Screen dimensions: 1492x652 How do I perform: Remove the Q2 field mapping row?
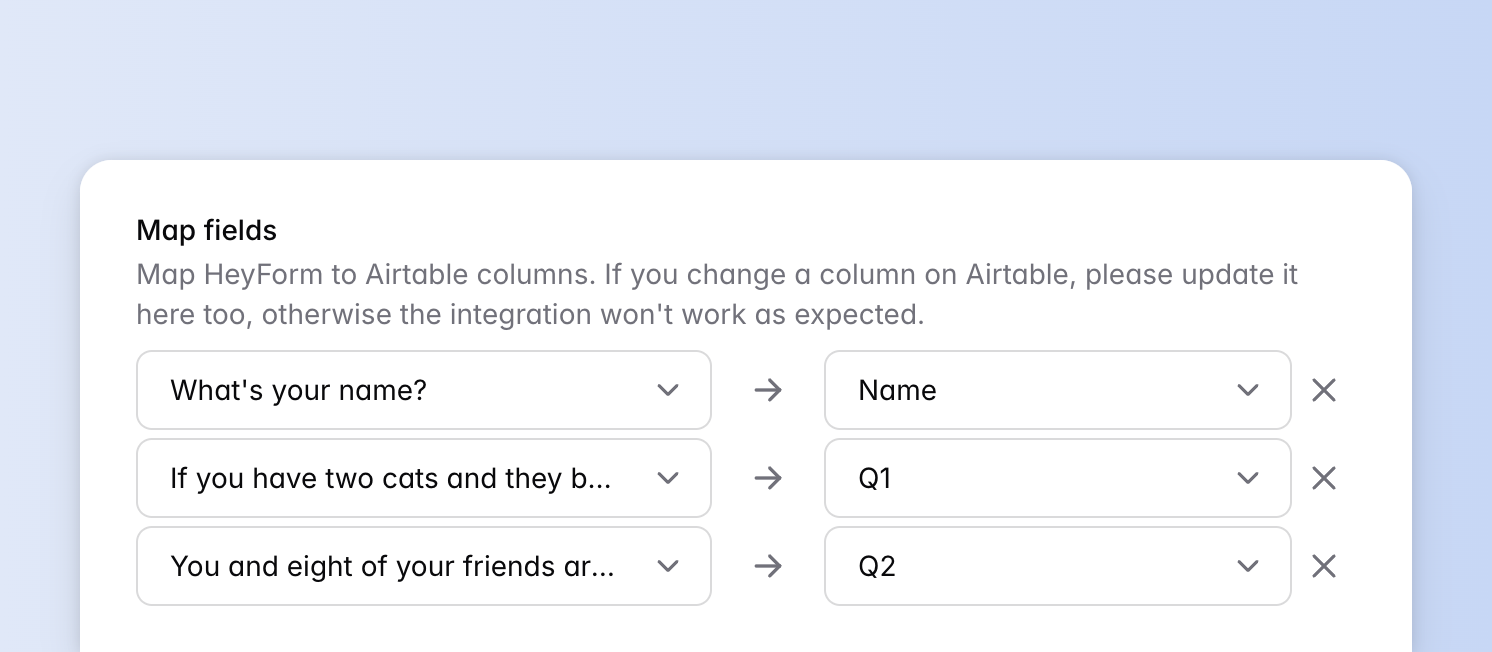click(1323, 566)
